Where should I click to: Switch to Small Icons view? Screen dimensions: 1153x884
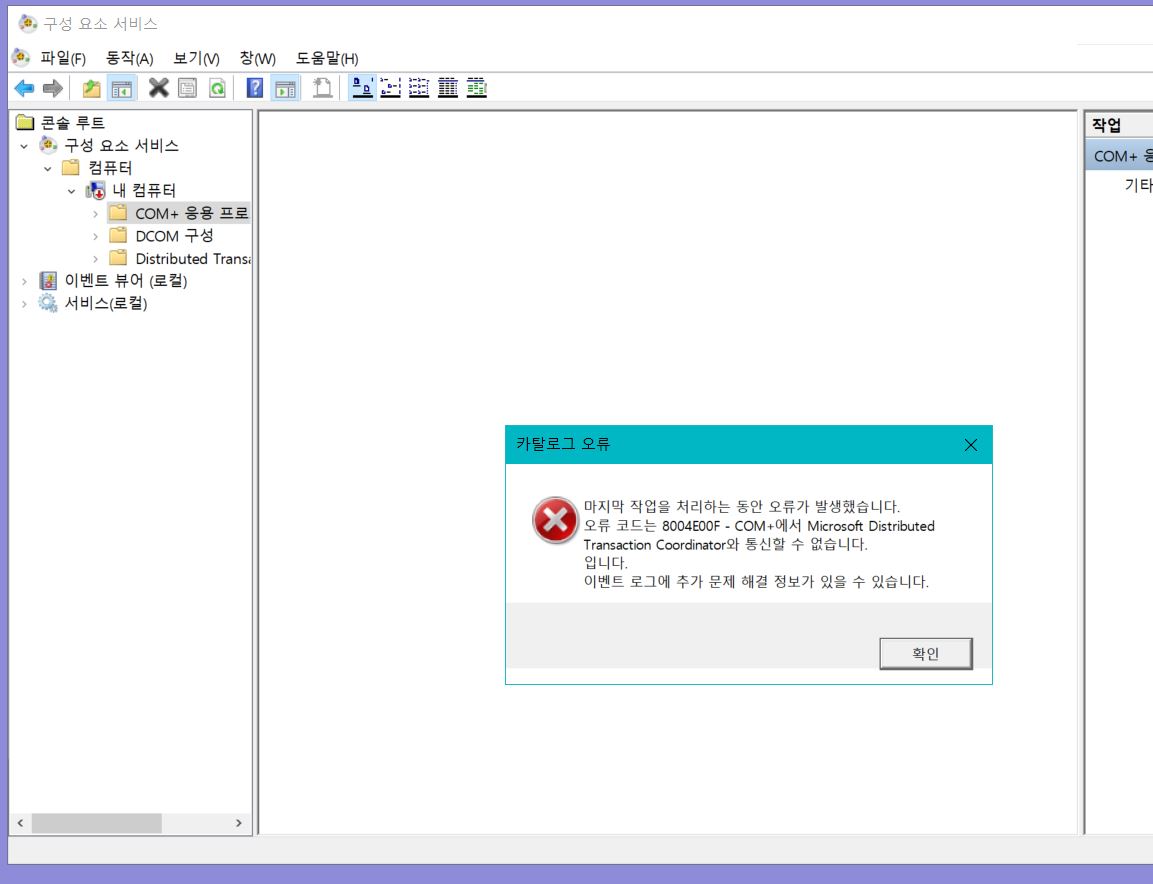[x=390, y=88]
